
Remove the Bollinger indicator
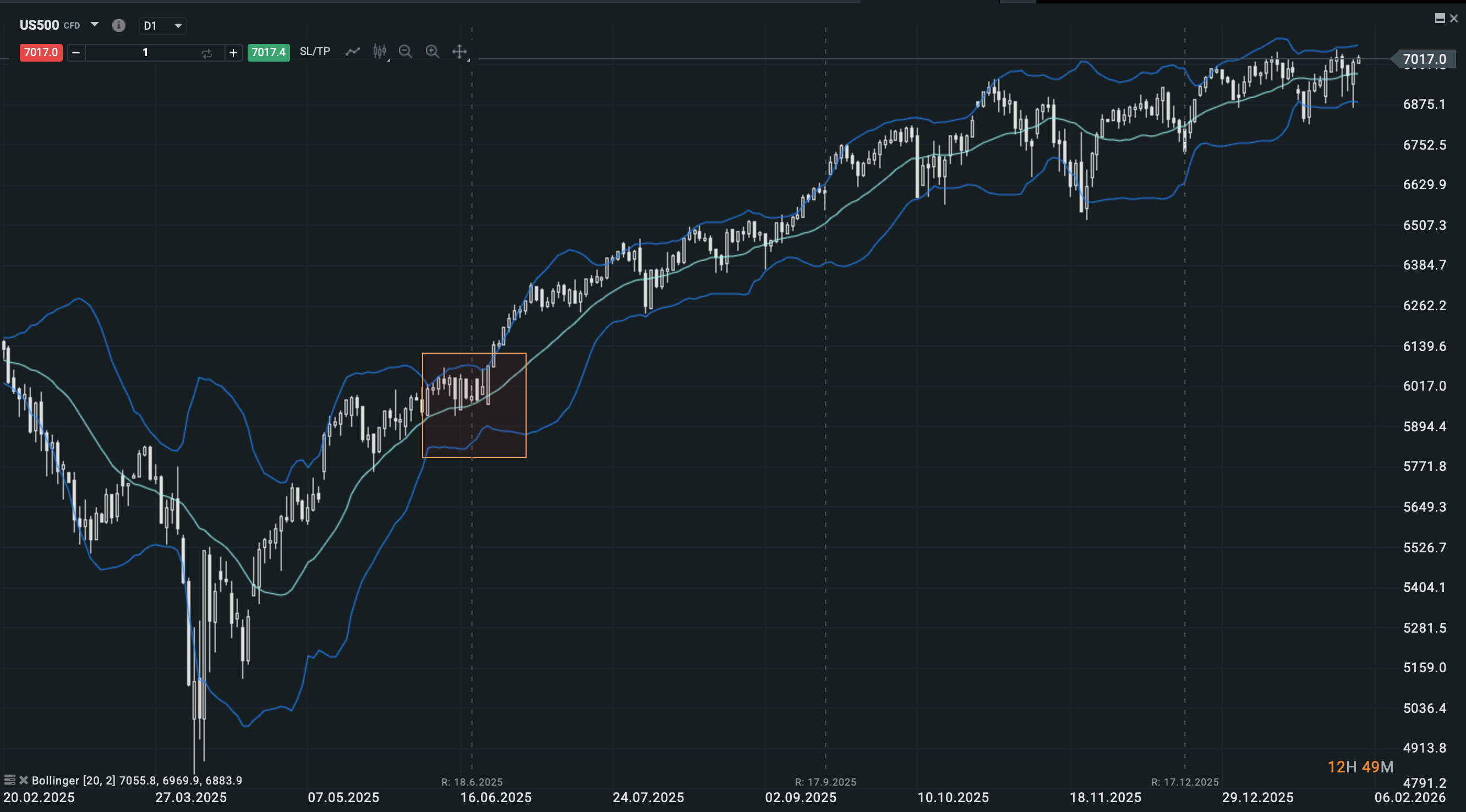pyautogui.click(x=23, y=780)
